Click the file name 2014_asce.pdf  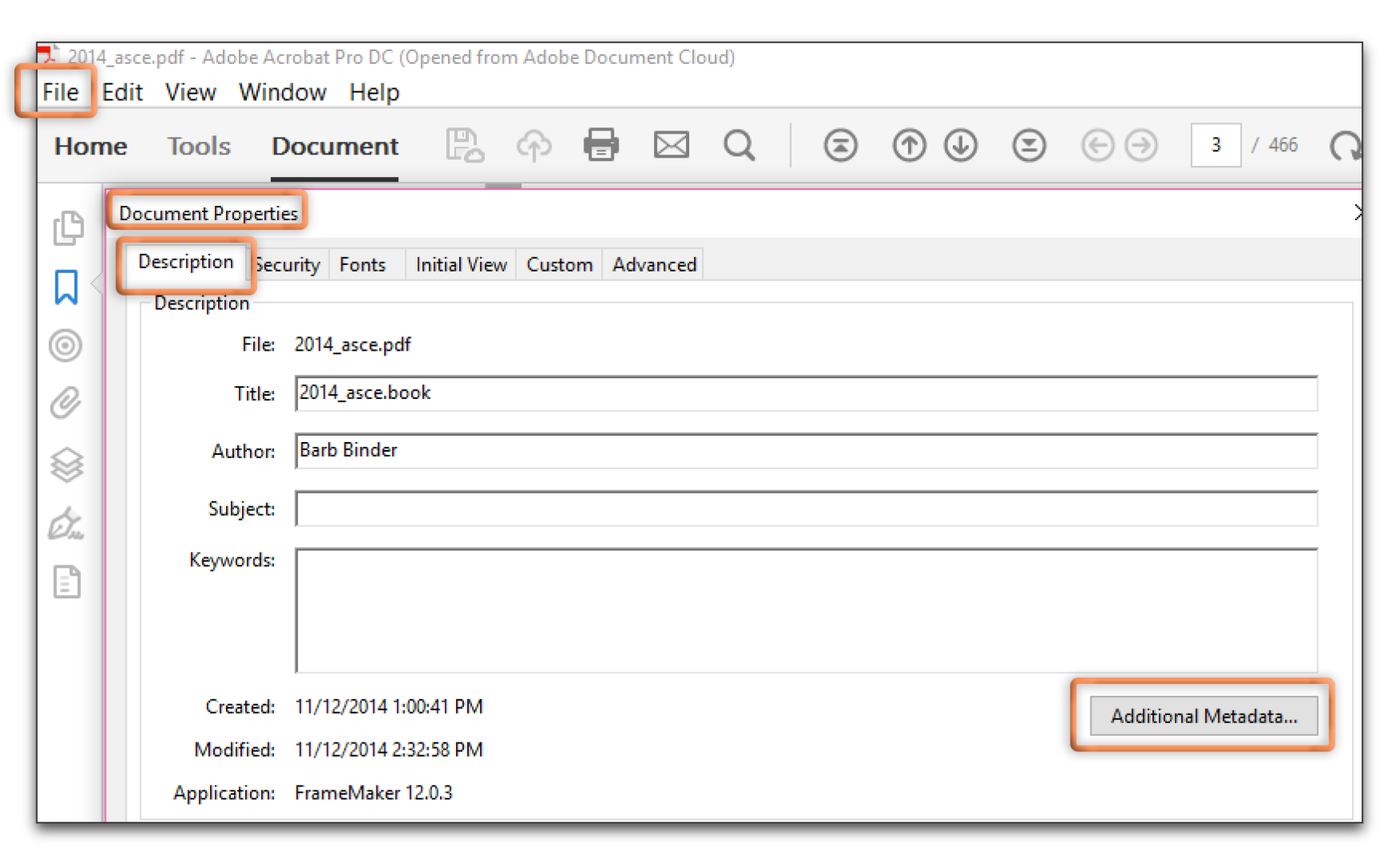pyautogui.click(x=353, y=345)
